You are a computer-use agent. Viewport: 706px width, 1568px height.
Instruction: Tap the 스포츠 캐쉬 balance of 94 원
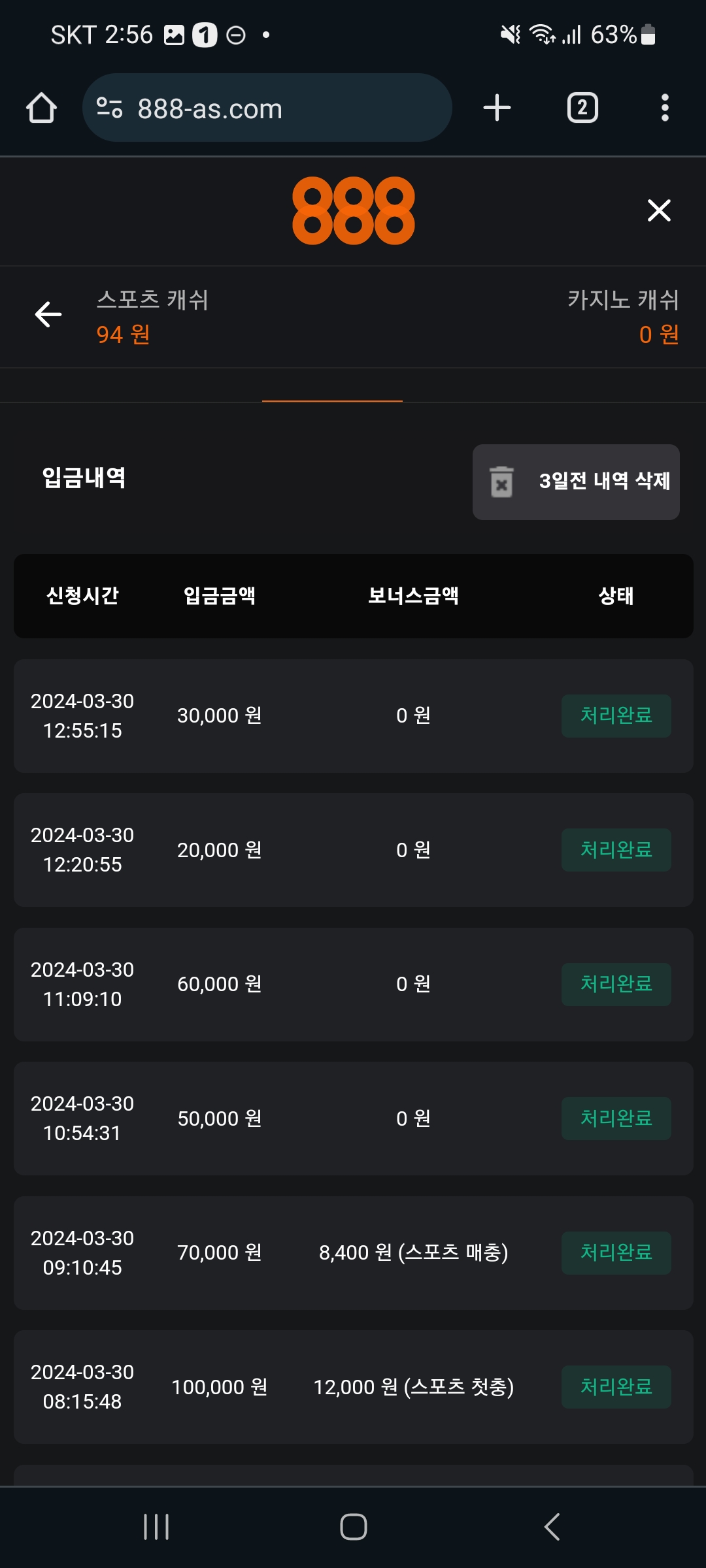pos(124,335)
